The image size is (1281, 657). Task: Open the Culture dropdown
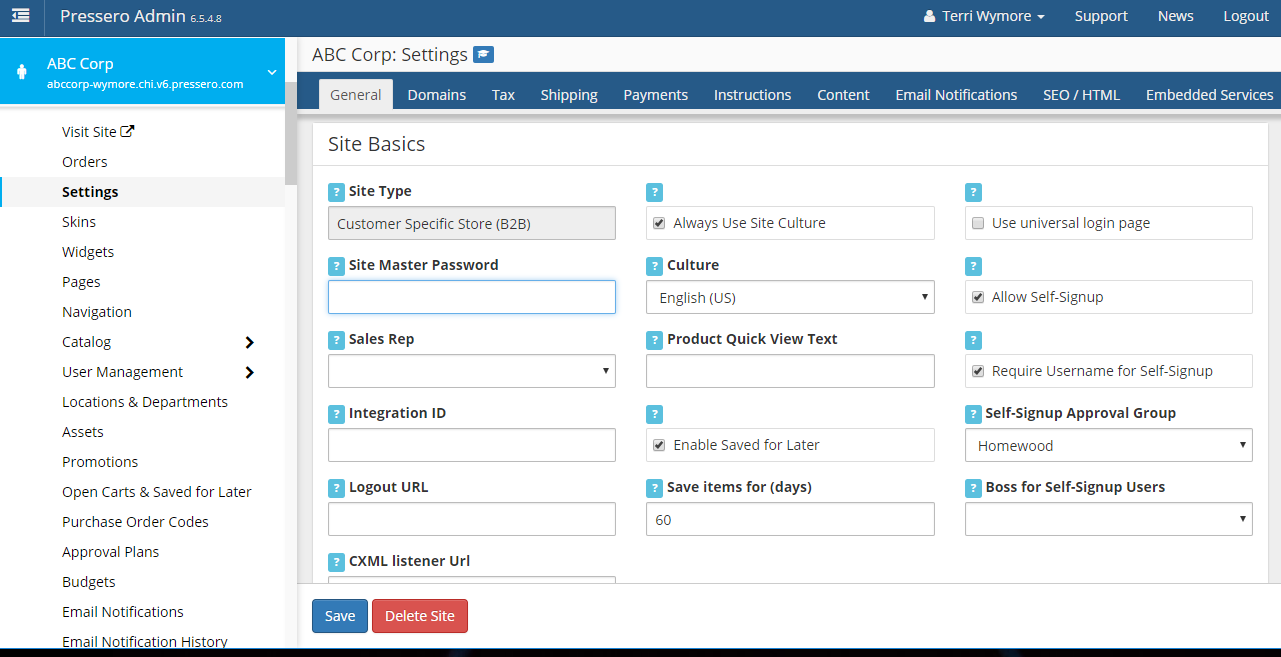(790, 298)
